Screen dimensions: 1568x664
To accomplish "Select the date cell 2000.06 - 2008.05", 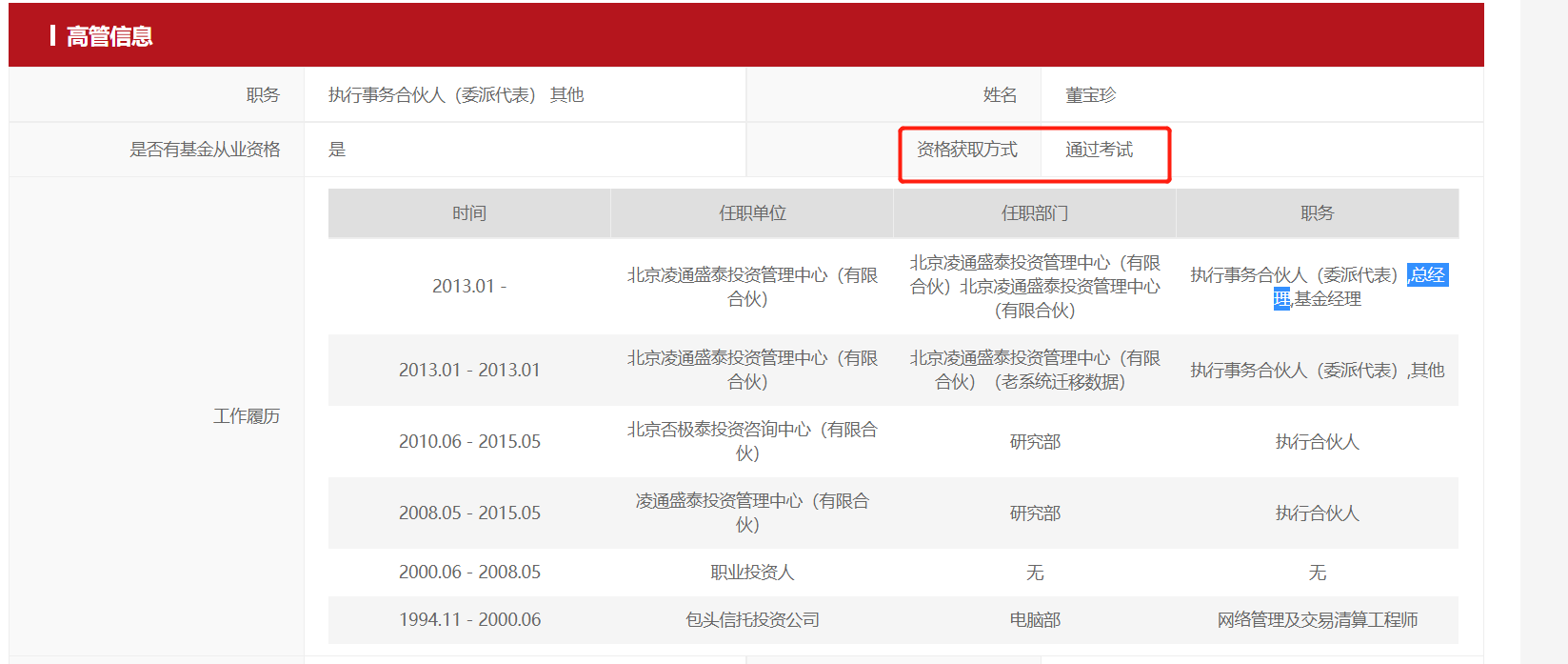I will coord(469,572).
